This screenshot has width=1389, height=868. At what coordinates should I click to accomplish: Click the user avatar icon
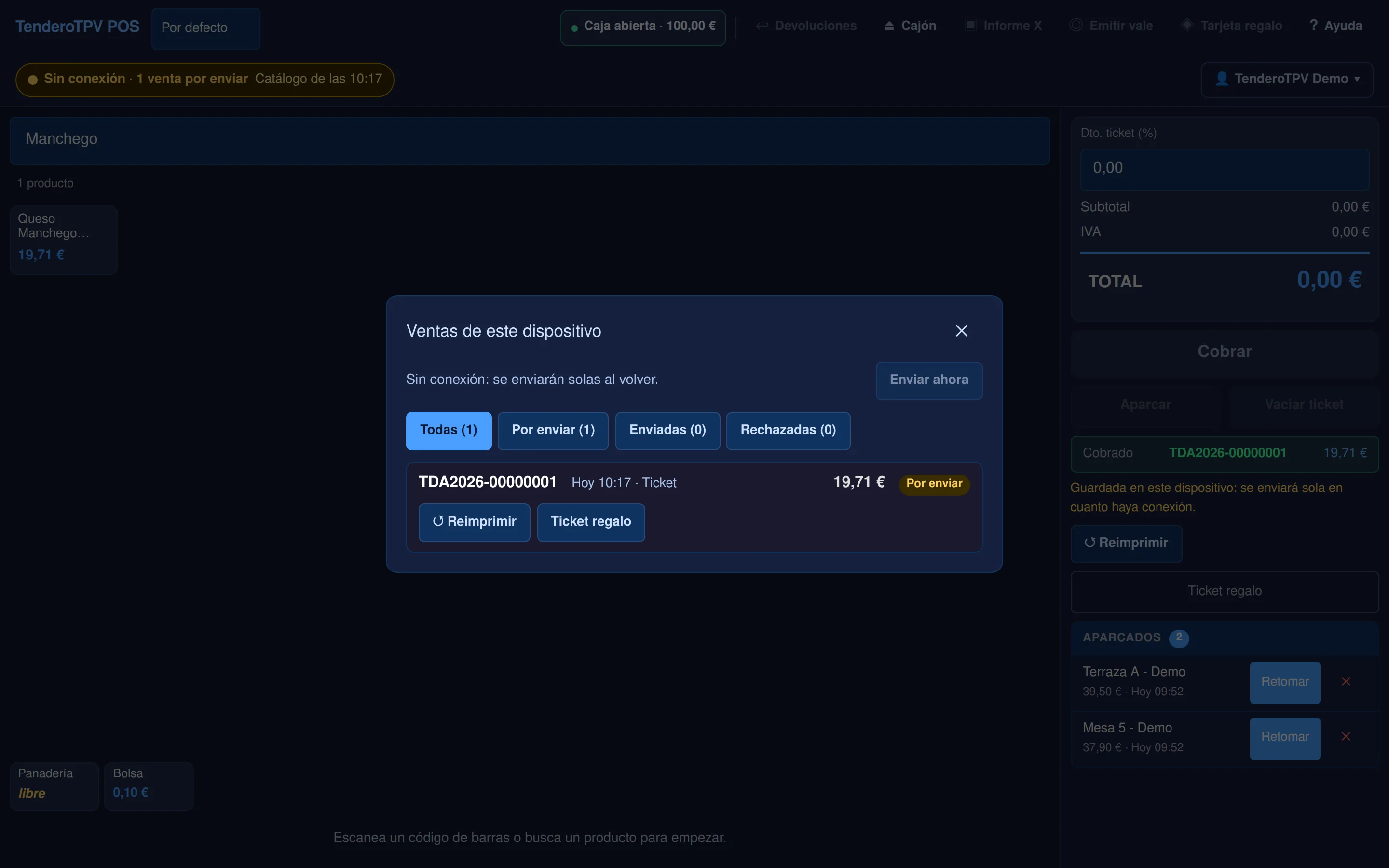click(1221, 79)
